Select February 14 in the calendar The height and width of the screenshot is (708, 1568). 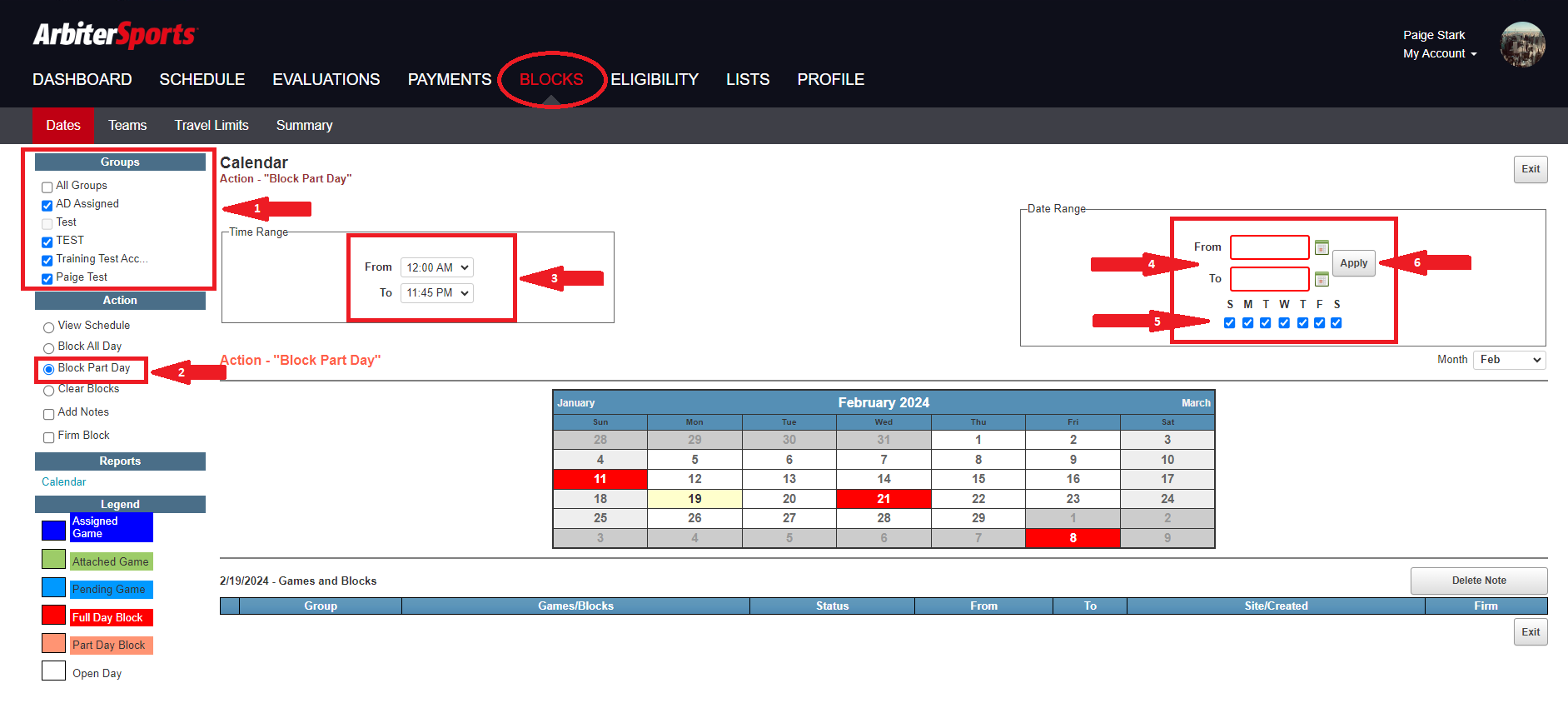pyautogui.click(x=884, y=479)
